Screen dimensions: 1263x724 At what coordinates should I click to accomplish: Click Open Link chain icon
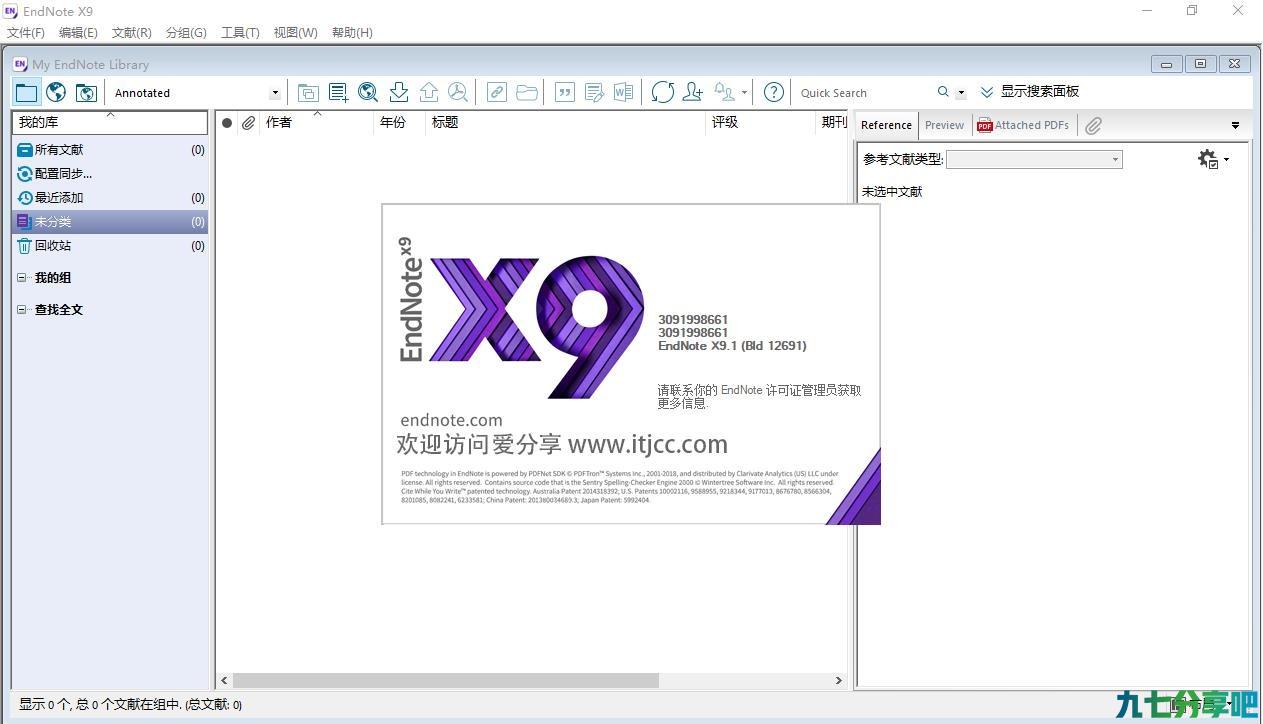(x=496, y=92)
